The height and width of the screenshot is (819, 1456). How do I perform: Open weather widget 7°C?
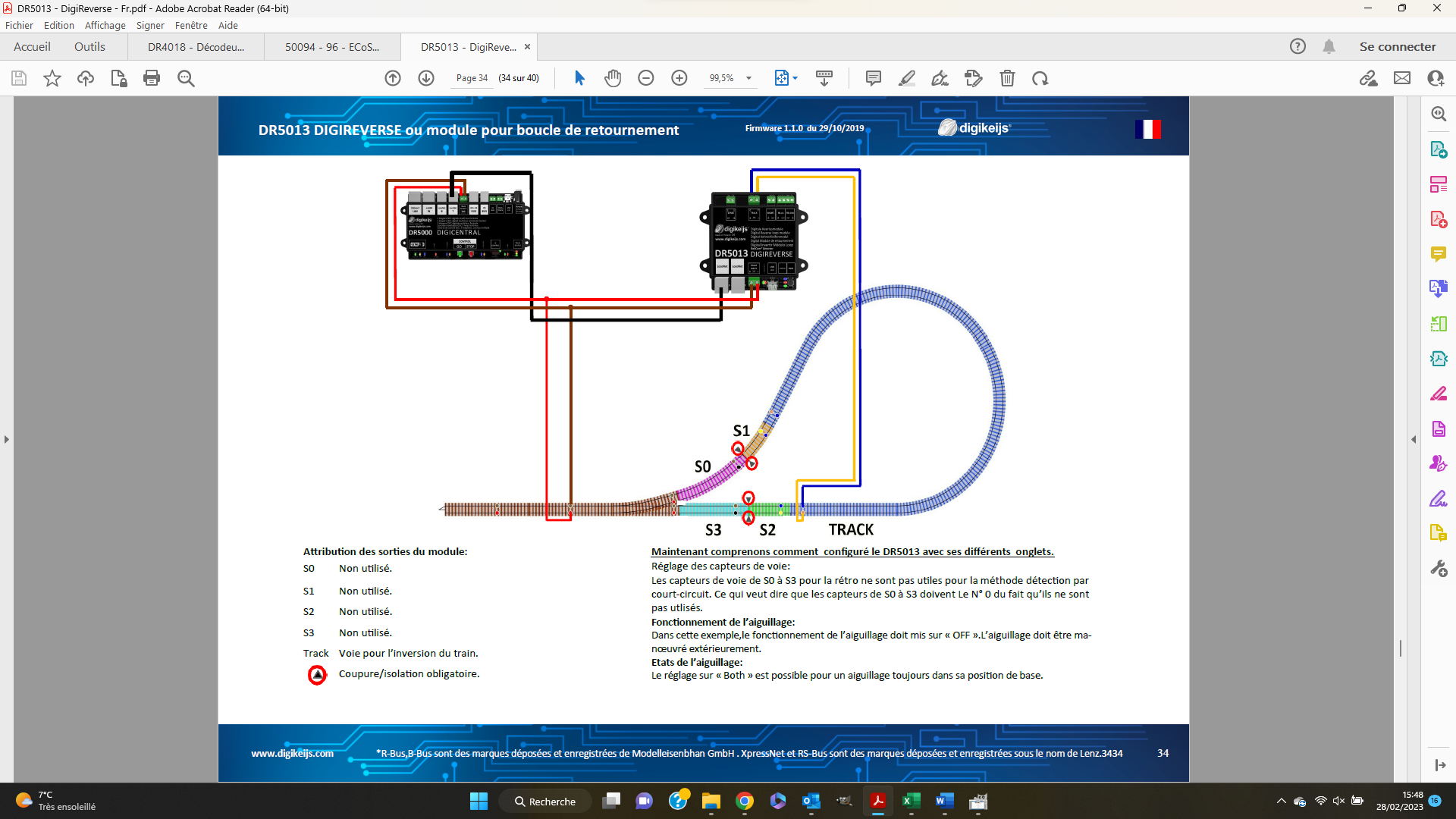(x=56, y=801)
